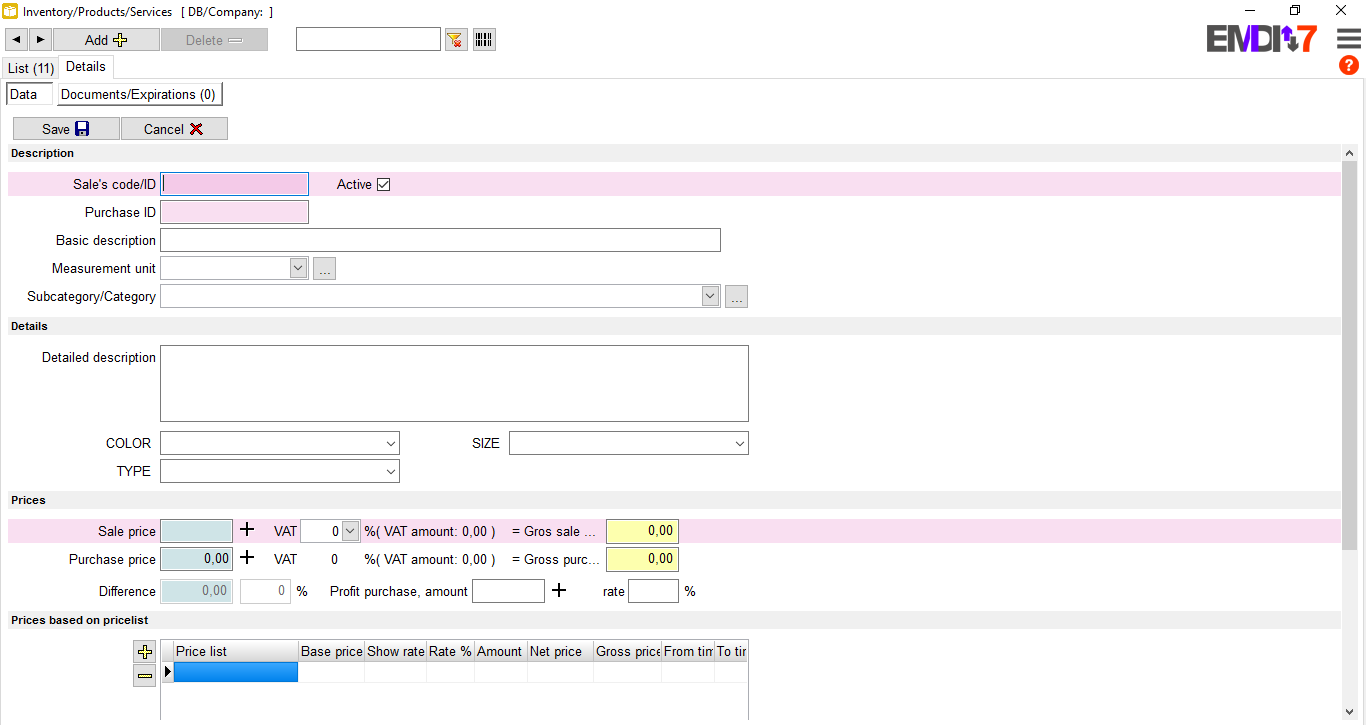Click the plus next to Purchase price
1366x725 pixels.
coord(247,558)
